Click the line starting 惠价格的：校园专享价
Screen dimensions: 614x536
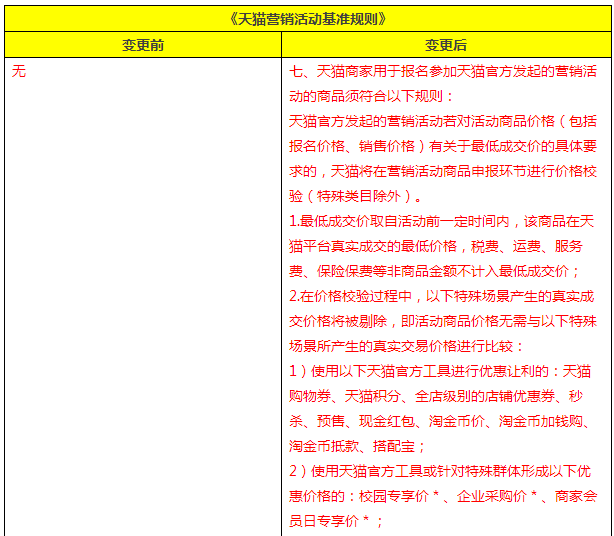tap(443, 496)
